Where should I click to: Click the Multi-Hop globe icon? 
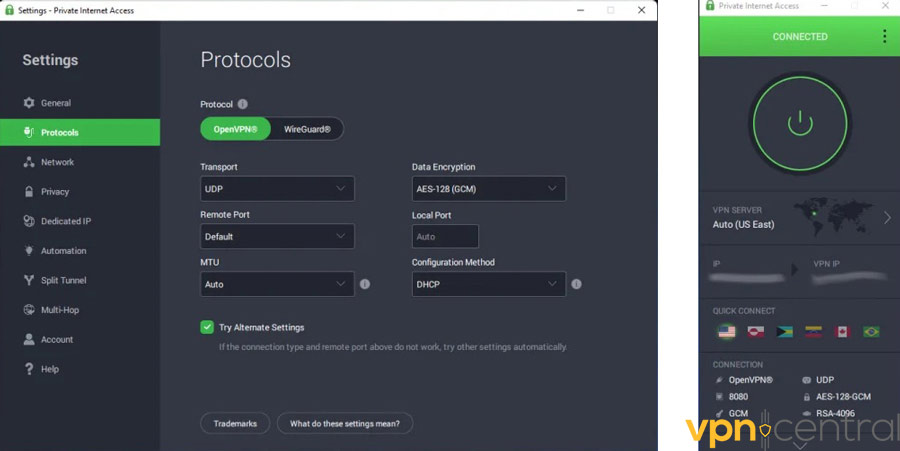pyautogui.click(x=29, y=310)
